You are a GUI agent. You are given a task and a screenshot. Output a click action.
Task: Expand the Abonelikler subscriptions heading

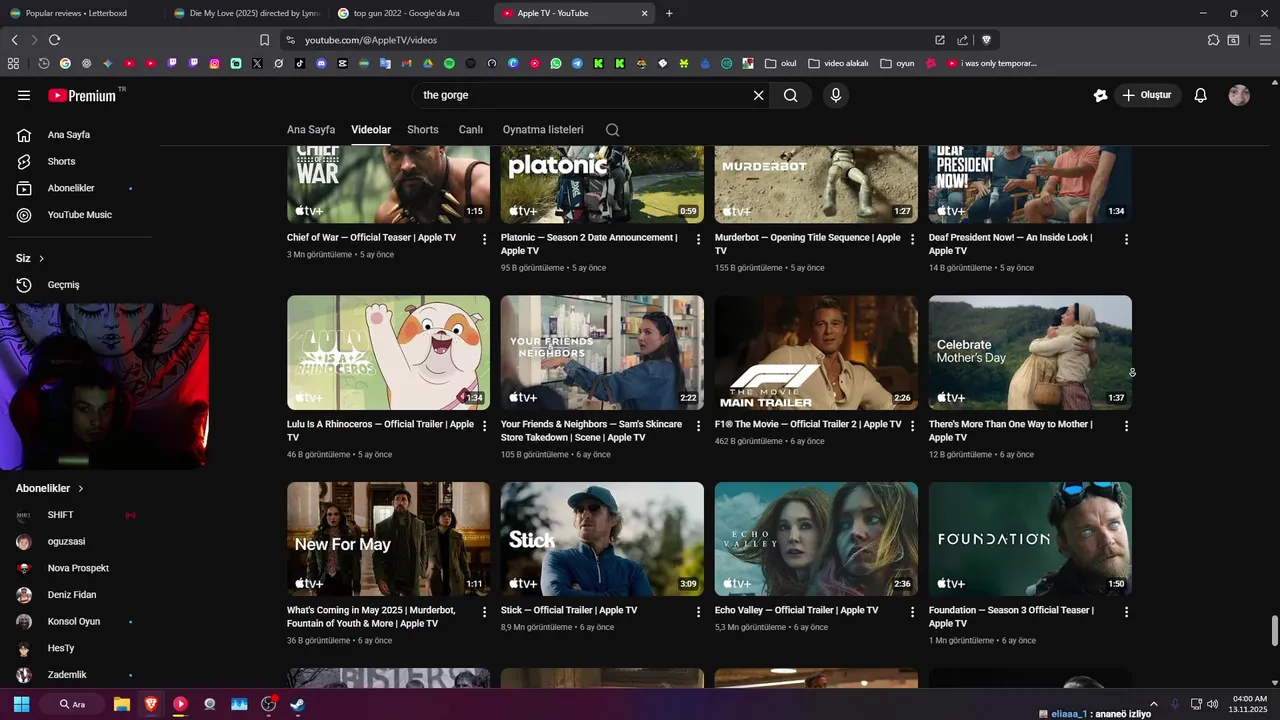point(50,489)
